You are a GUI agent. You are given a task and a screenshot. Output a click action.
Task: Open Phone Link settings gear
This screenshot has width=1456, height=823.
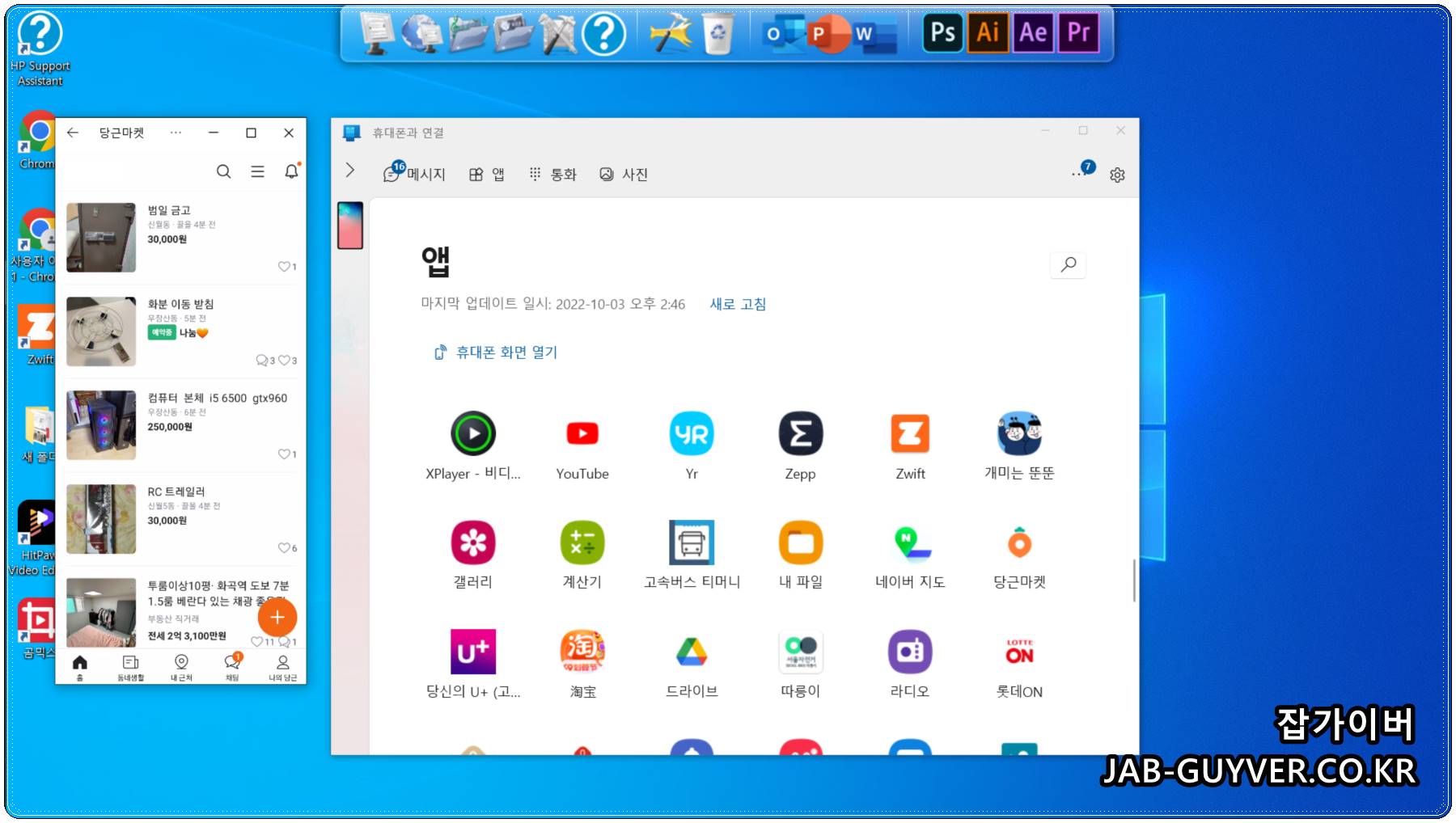pyautogui.click(x=1117, y=175)
